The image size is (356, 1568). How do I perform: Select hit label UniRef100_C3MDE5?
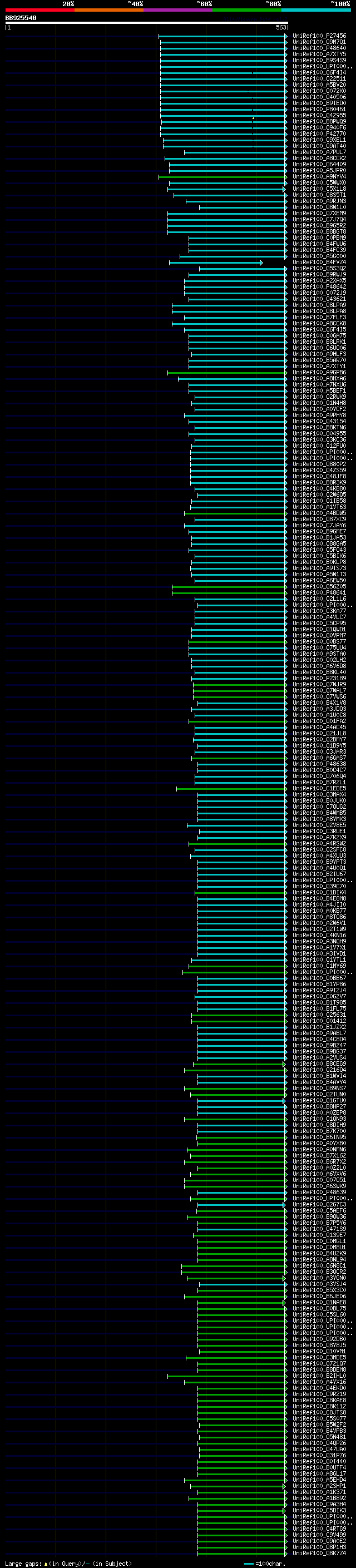coord(319,1357)
